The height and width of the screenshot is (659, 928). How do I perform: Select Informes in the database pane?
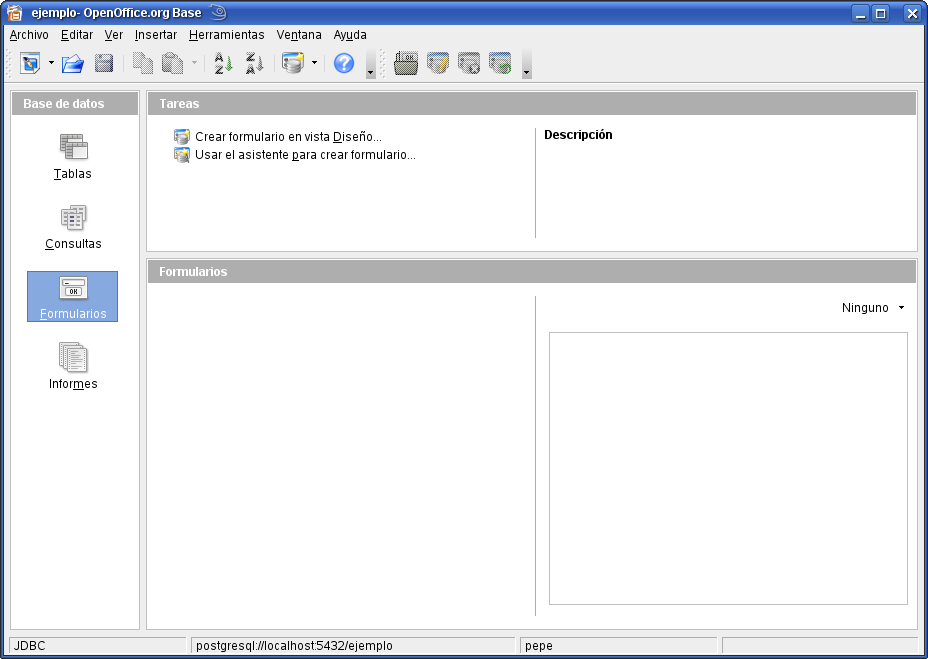(x=73, y=367)
